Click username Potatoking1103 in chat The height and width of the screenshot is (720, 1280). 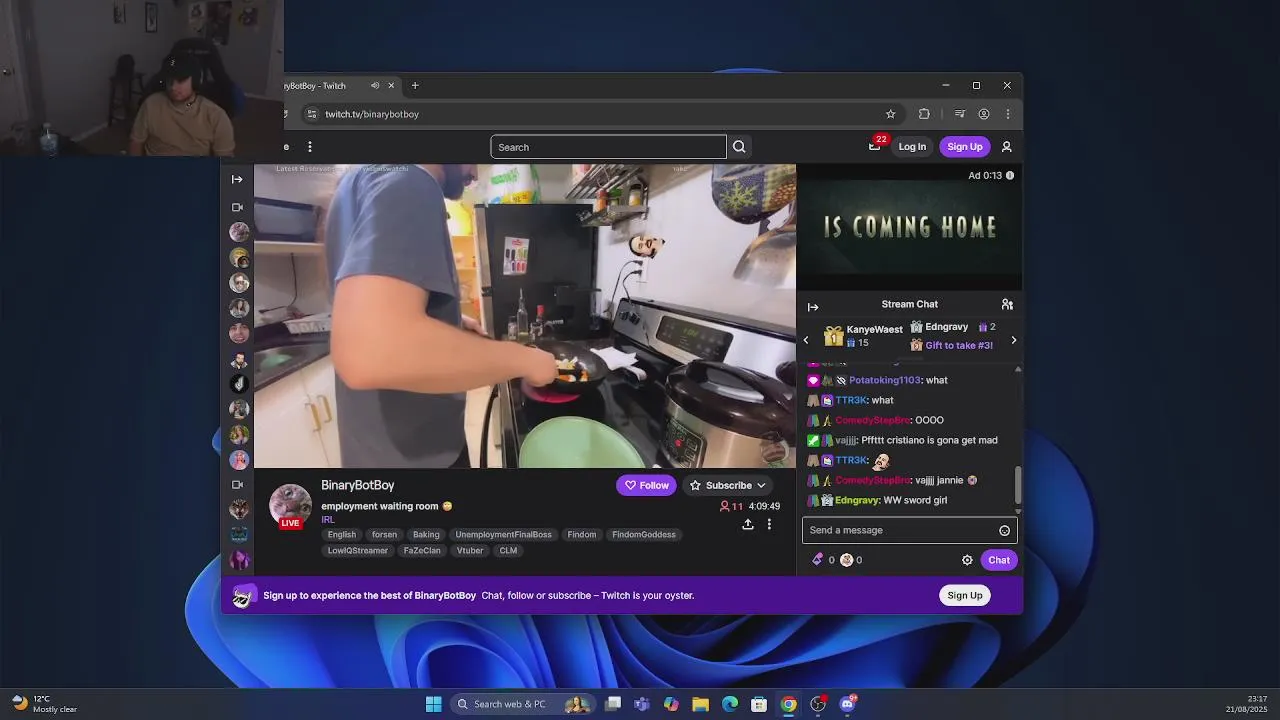coord(884,380)
